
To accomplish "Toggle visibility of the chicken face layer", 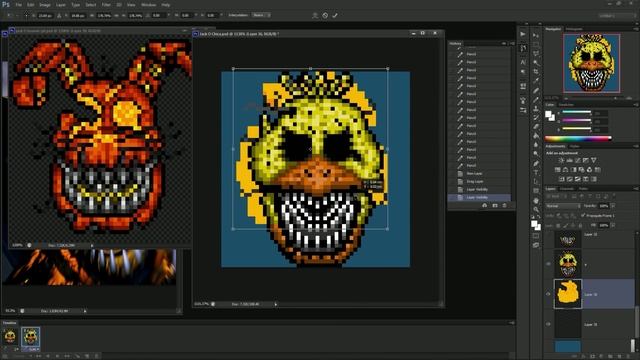I will [548, 264].
